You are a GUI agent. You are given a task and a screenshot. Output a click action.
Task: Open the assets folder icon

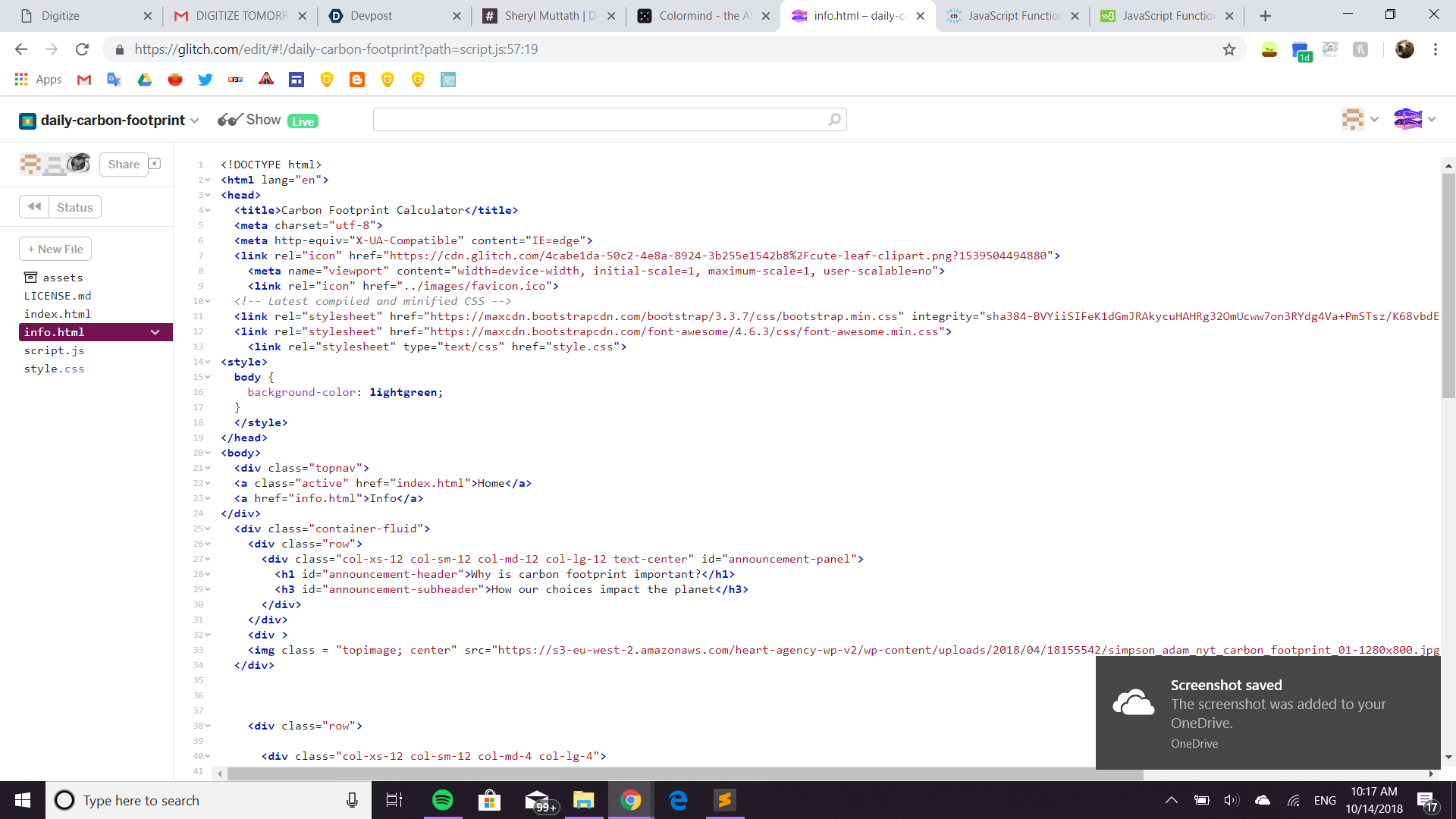30,278
